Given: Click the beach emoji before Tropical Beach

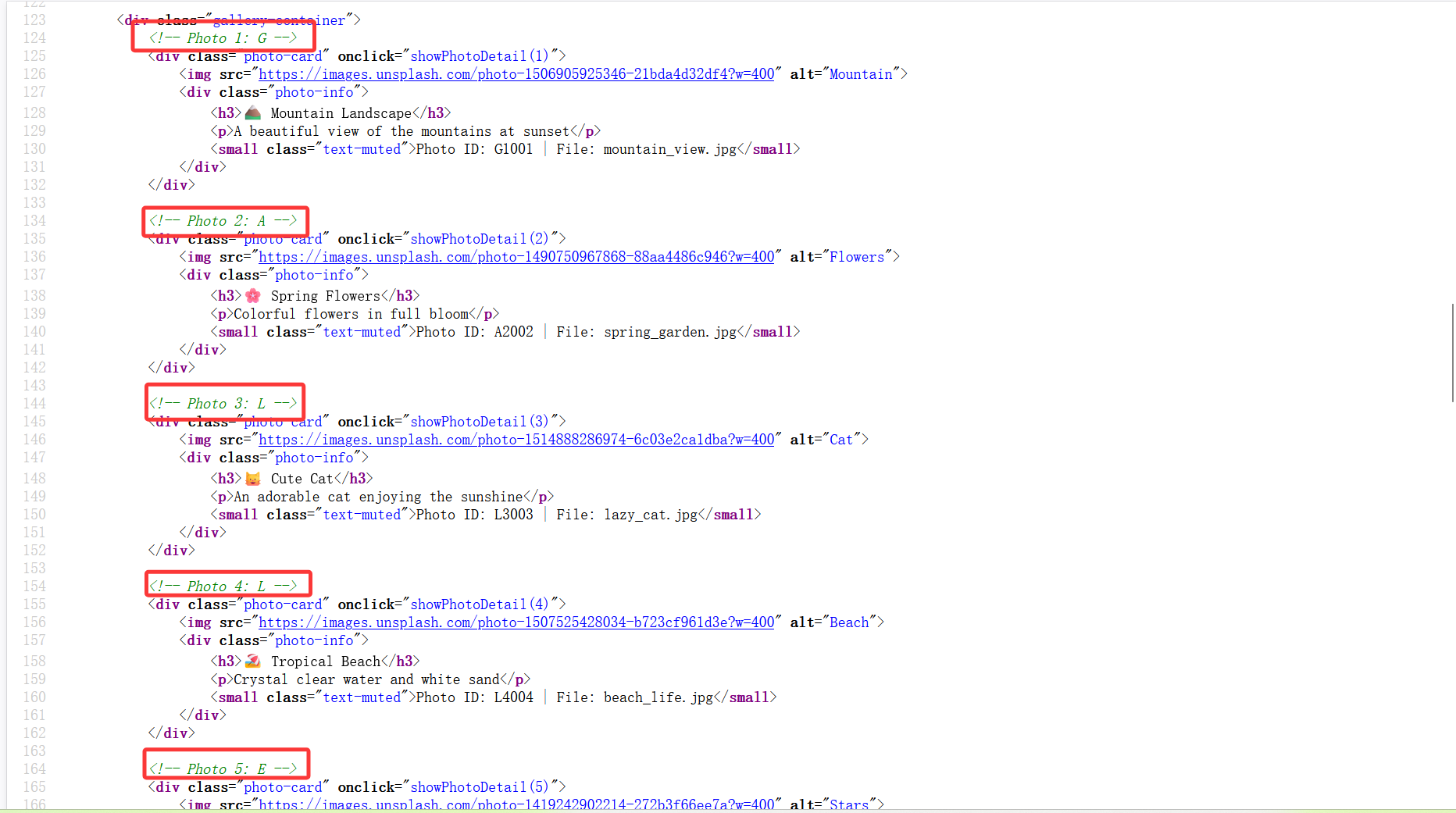Looking at the screenshot, I should click(x=253, y=661).
